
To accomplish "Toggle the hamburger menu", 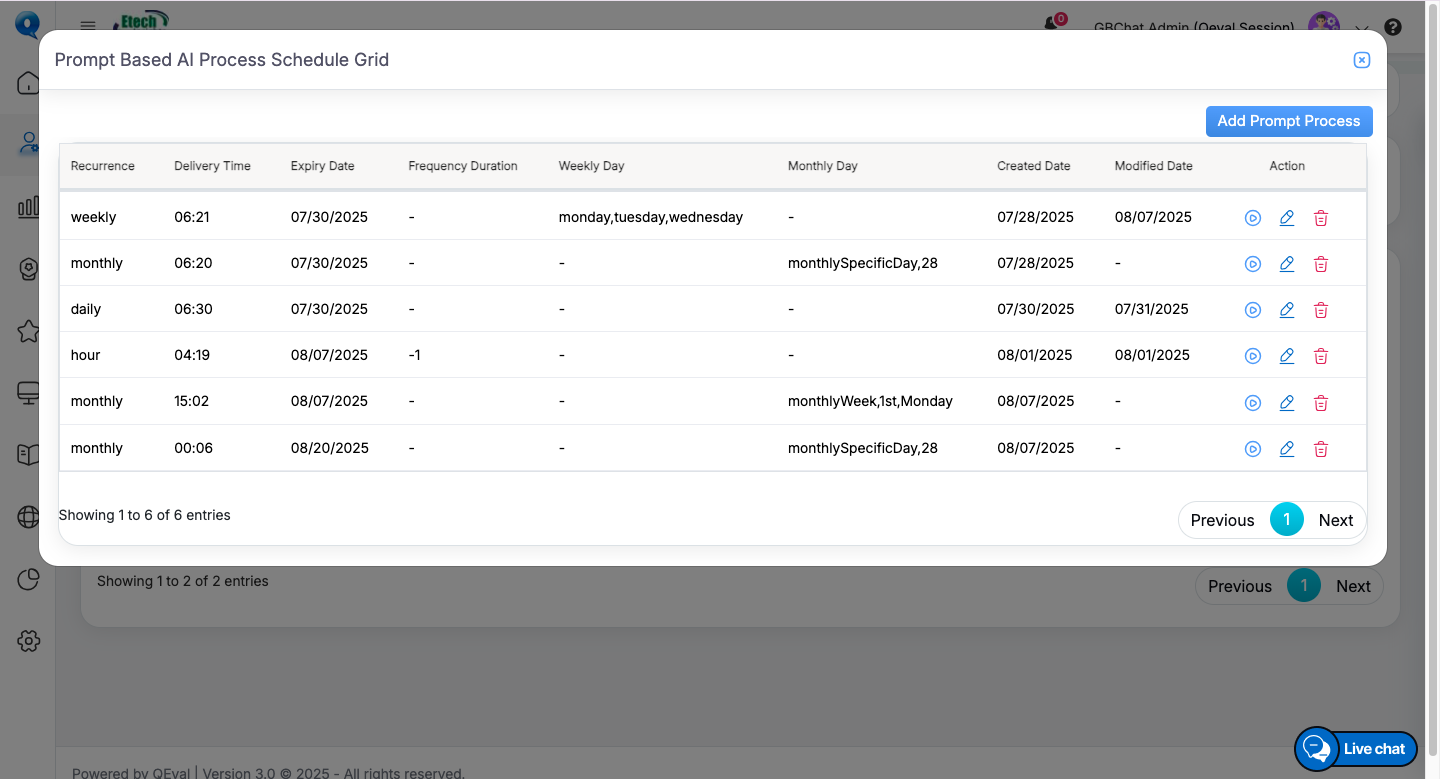I will coord(88,26).
